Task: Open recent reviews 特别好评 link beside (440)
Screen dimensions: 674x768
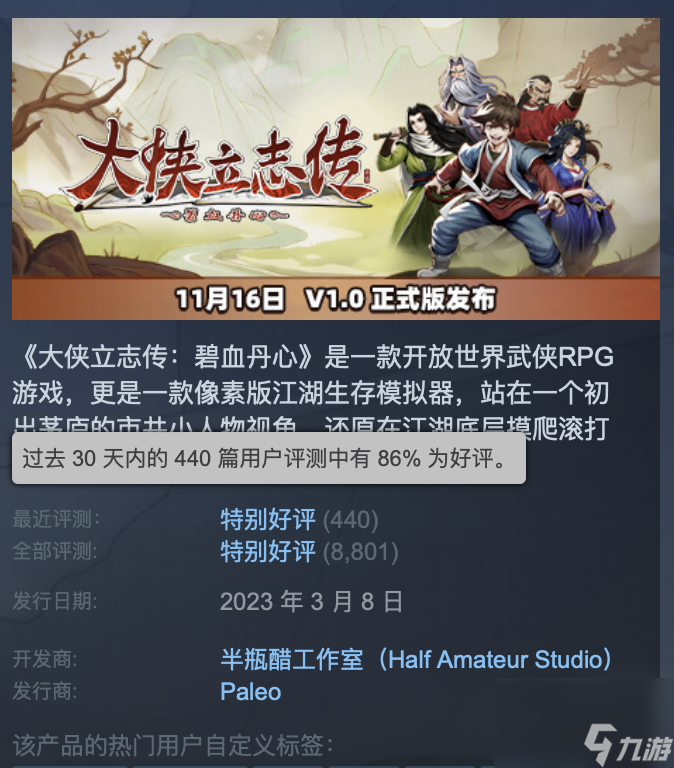Action: click(x=268, y=520)
